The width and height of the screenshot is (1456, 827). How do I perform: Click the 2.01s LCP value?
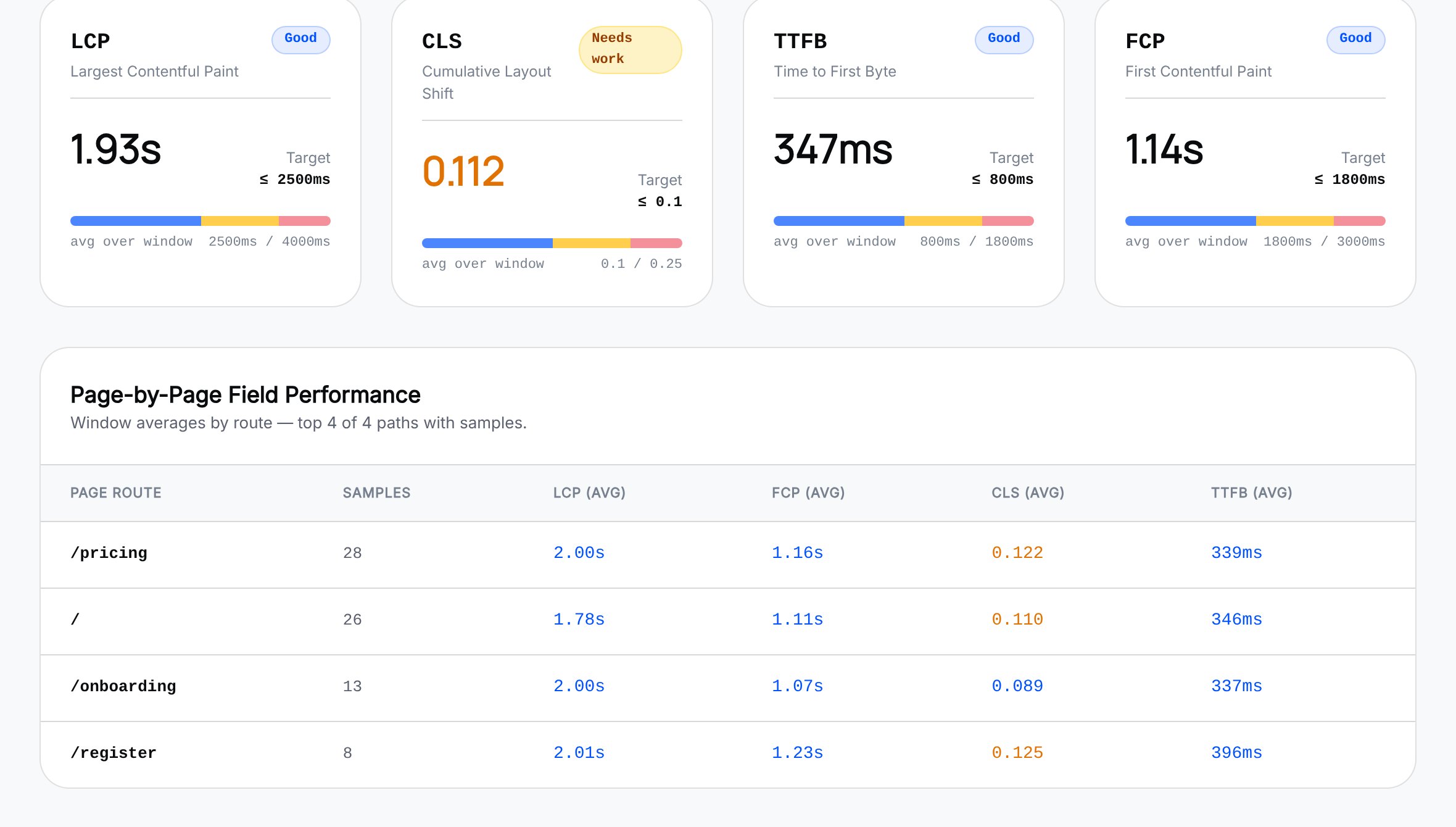click(579, 753)
